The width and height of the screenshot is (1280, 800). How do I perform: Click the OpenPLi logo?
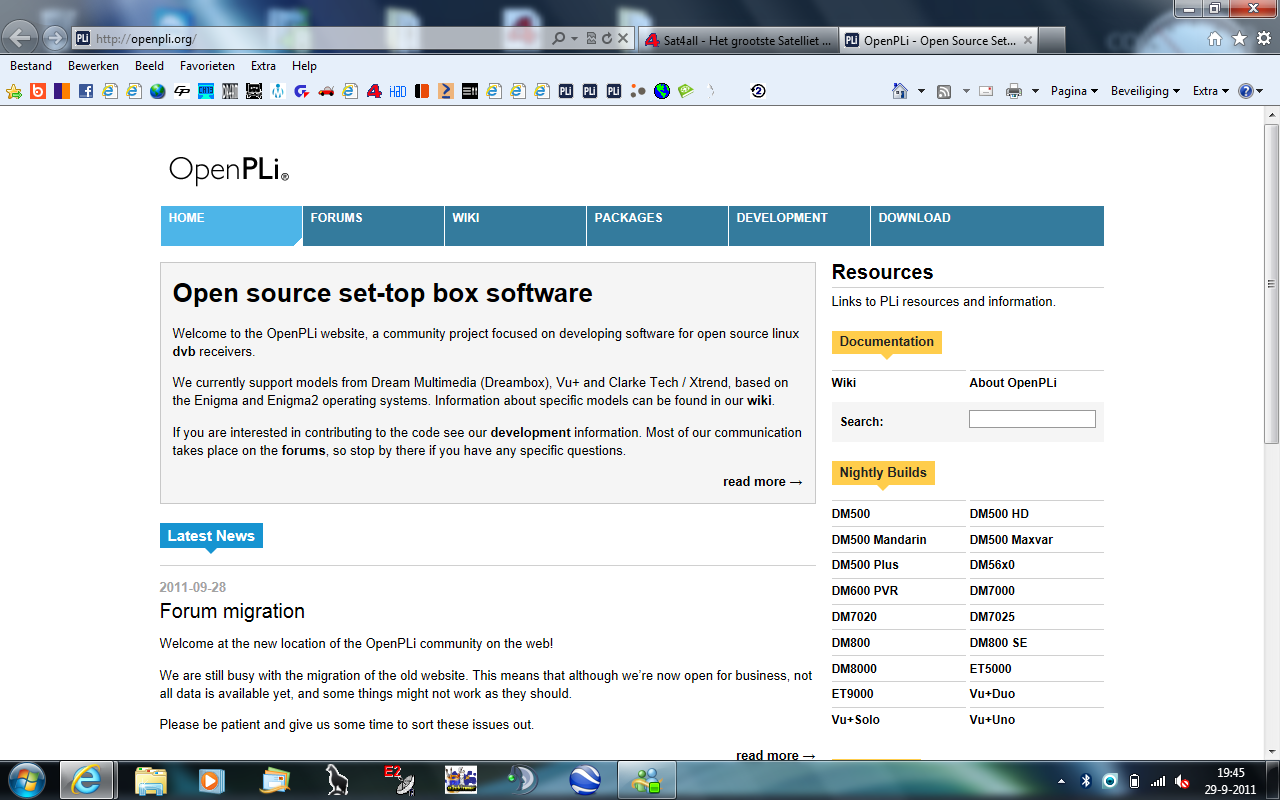click(x=229, y=170)
